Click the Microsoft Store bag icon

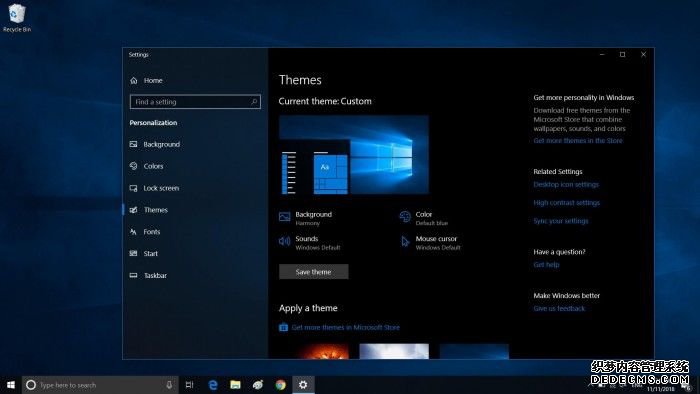[x=283, y=327]
